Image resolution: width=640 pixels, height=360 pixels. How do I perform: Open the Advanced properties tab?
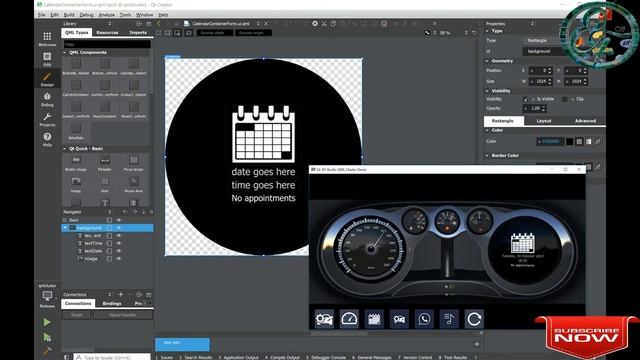point(585,121)
